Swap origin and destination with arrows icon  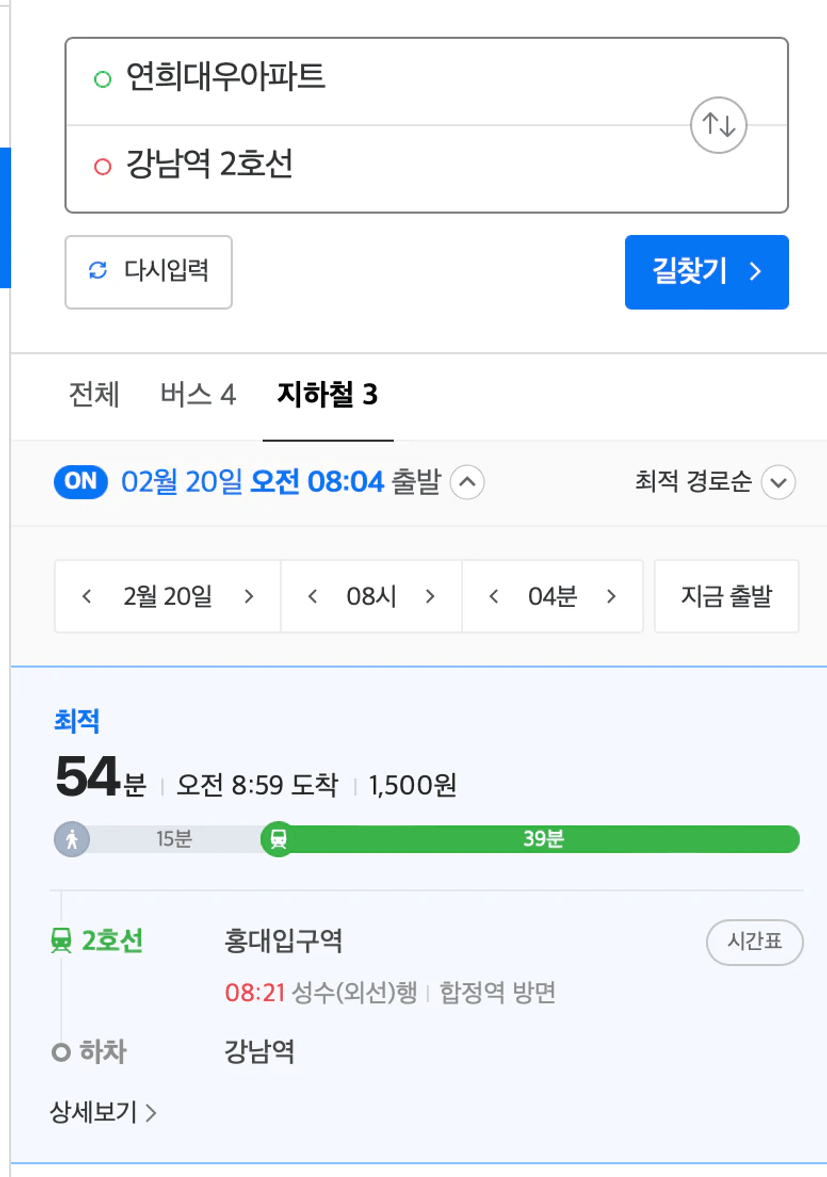718,125
